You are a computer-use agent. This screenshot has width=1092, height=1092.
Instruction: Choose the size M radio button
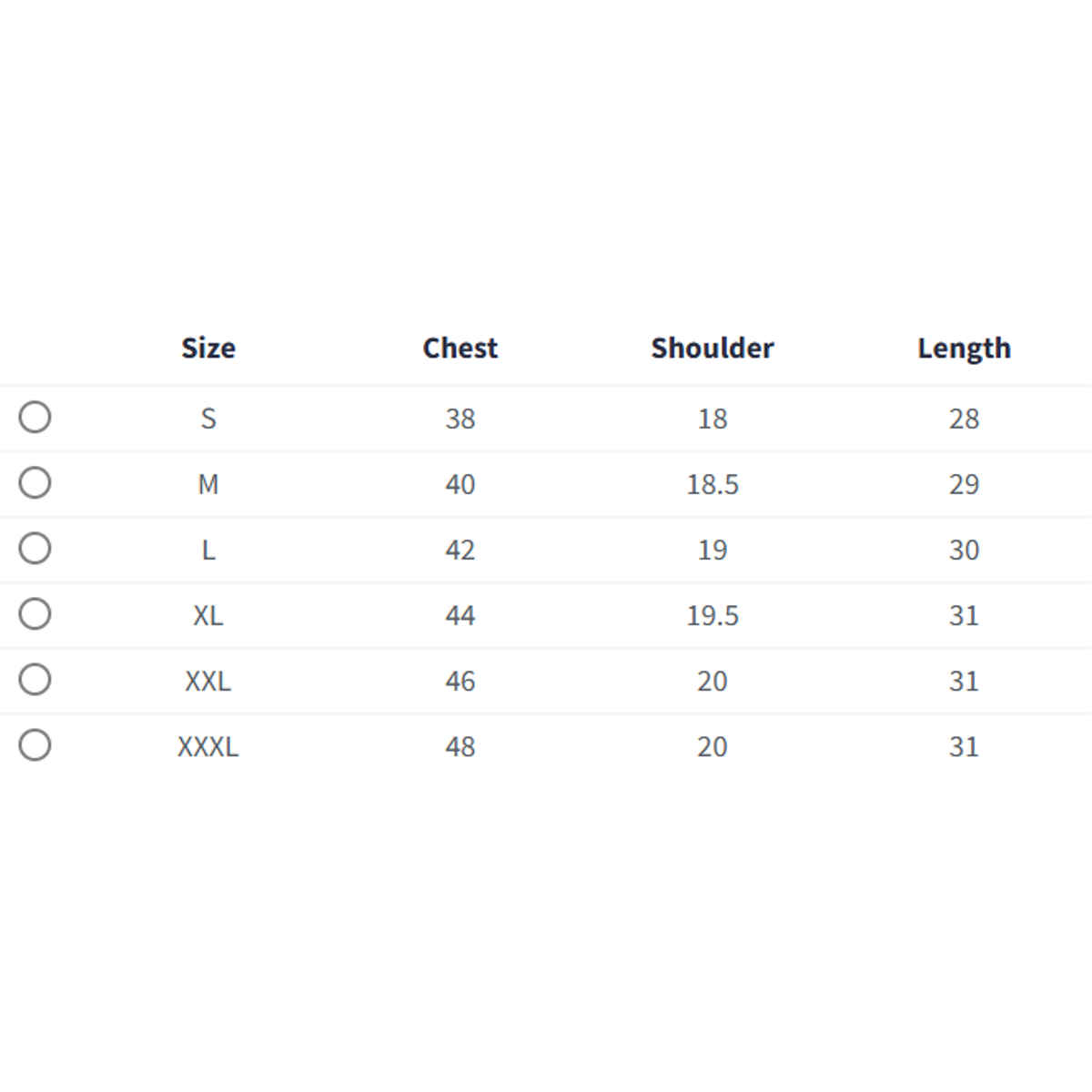click(35, 482)
